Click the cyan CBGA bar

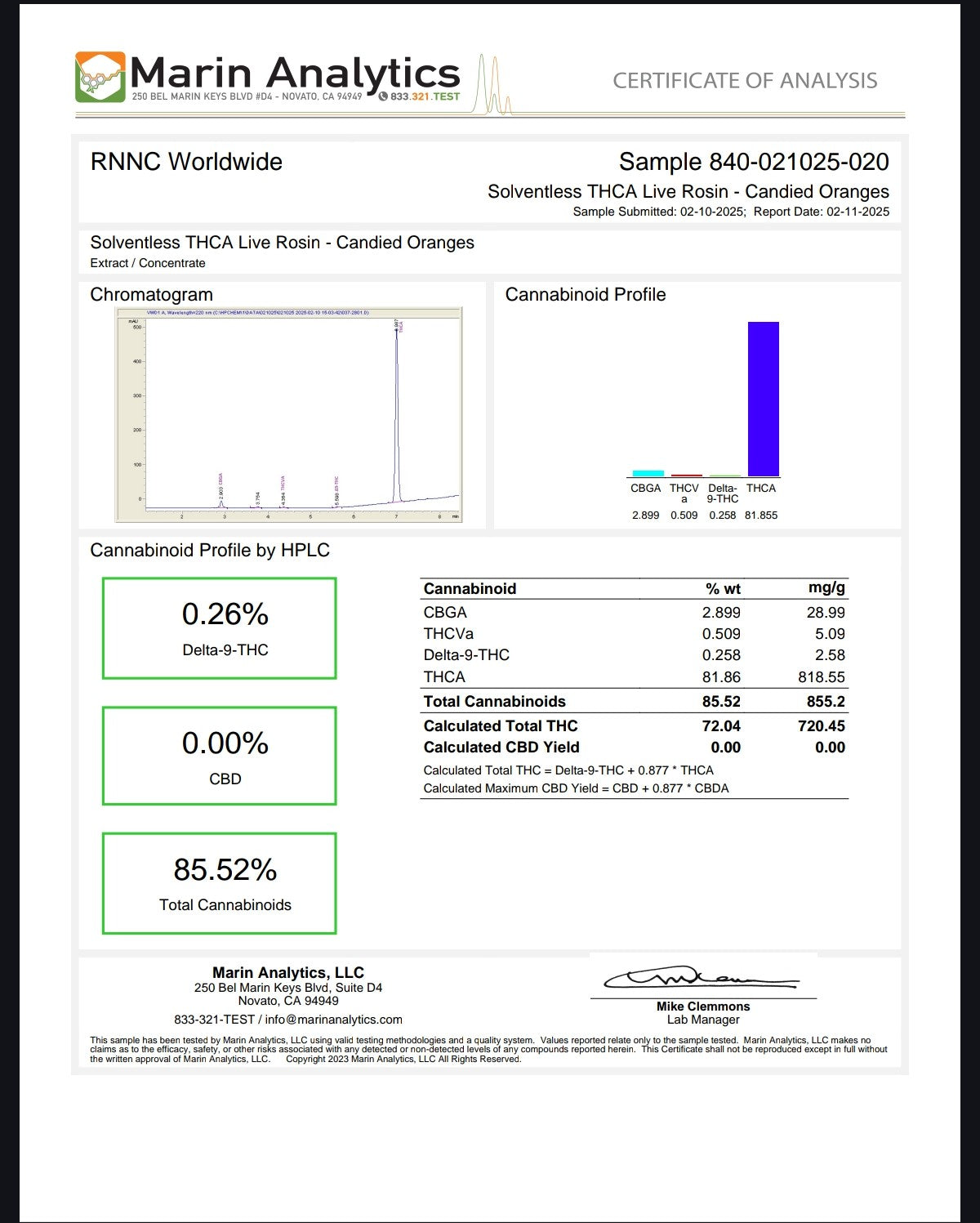648,473
